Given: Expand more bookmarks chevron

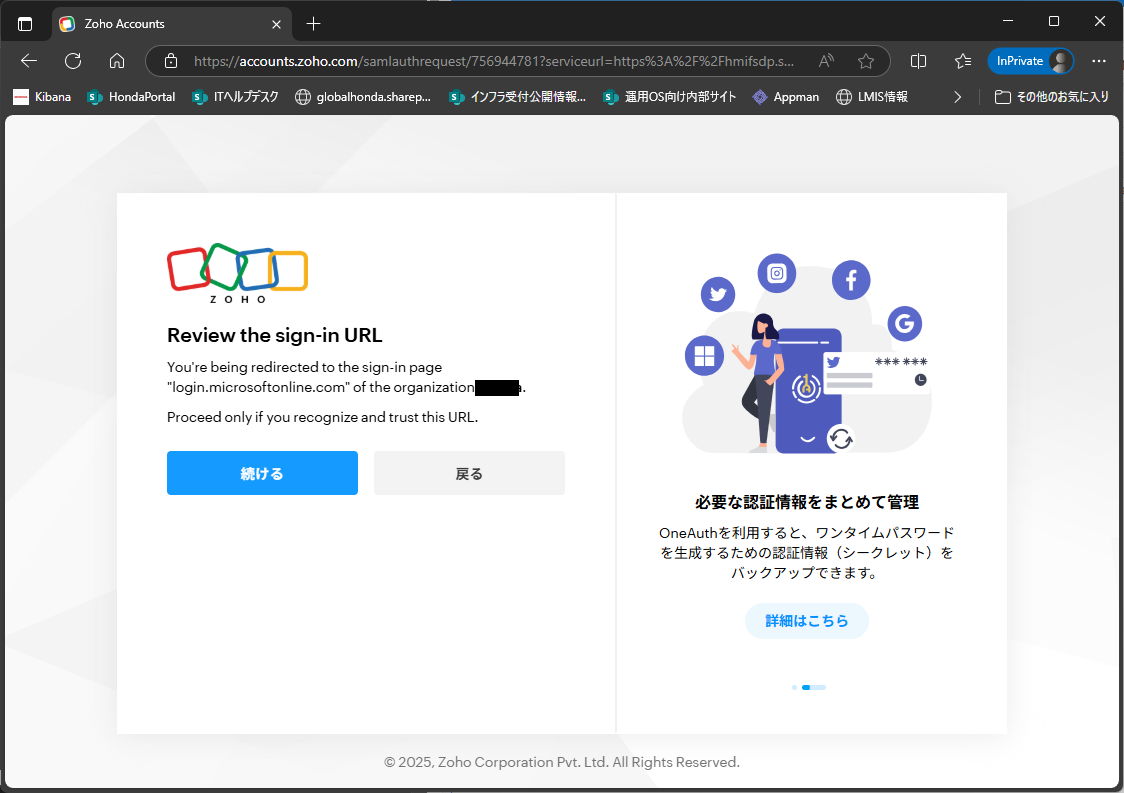Looking at the screenshot, I should [957, 97].
